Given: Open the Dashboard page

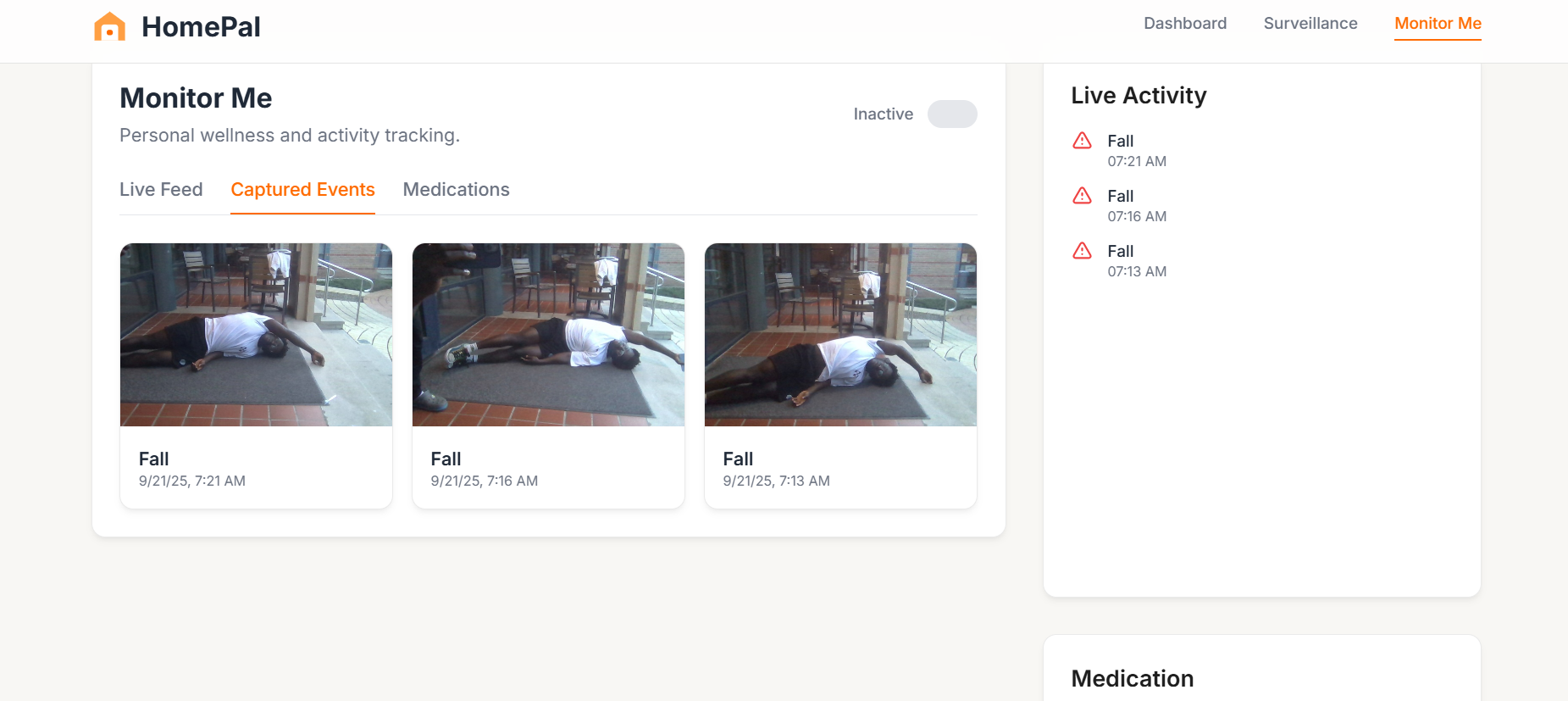Looking at the screenshot, I should click(x=1185, y=24).
